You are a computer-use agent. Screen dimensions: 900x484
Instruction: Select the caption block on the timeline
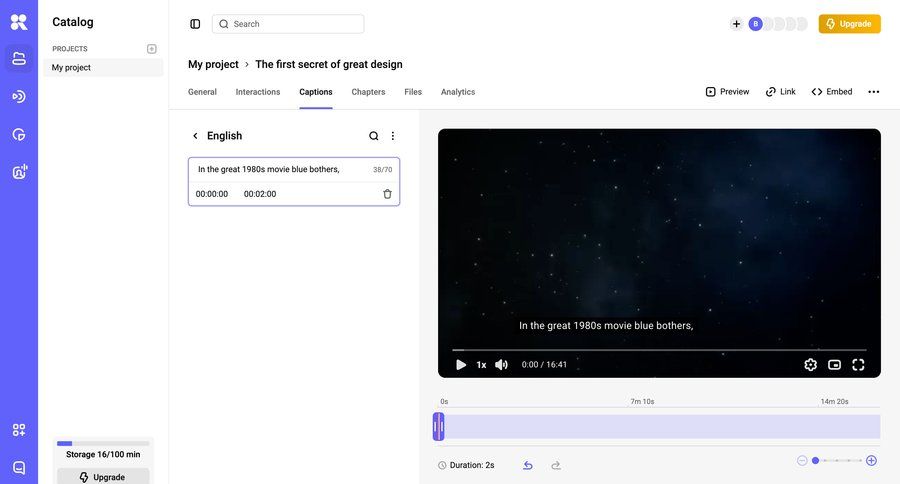pyautogui.click(x=439, y=427)
